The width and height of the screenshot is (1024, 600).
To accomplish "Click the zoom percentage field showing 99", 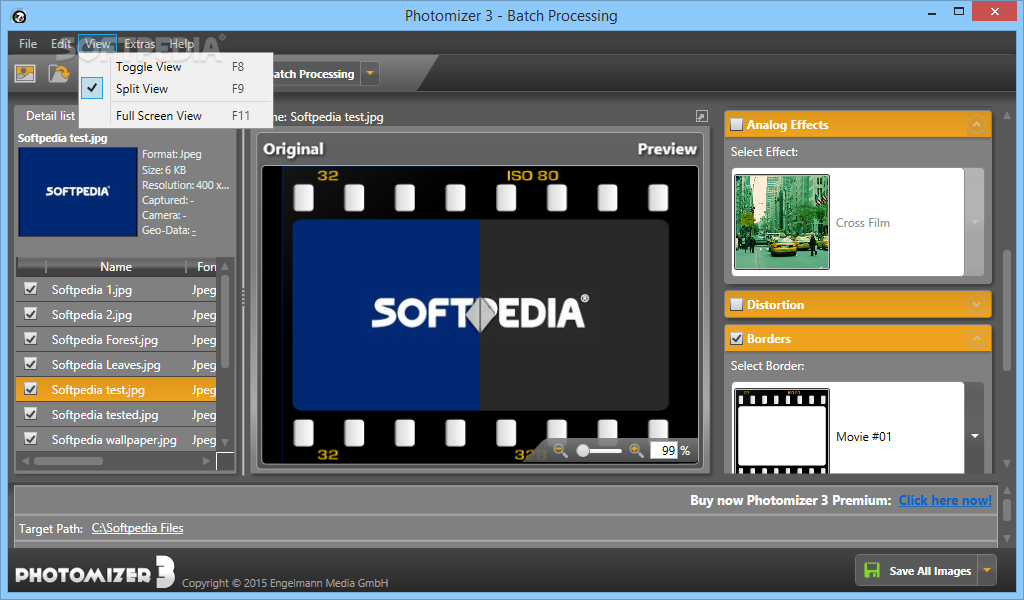I will [664, 450].
